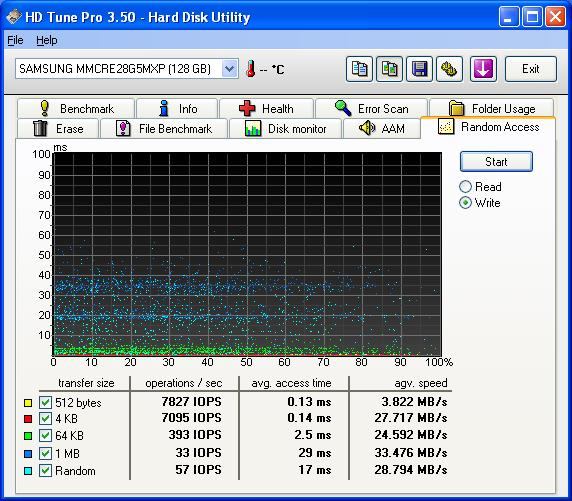This screenshot has width=572, height=501.
Task: Click the copy text to clipboard icon
Action: [359, 69]
